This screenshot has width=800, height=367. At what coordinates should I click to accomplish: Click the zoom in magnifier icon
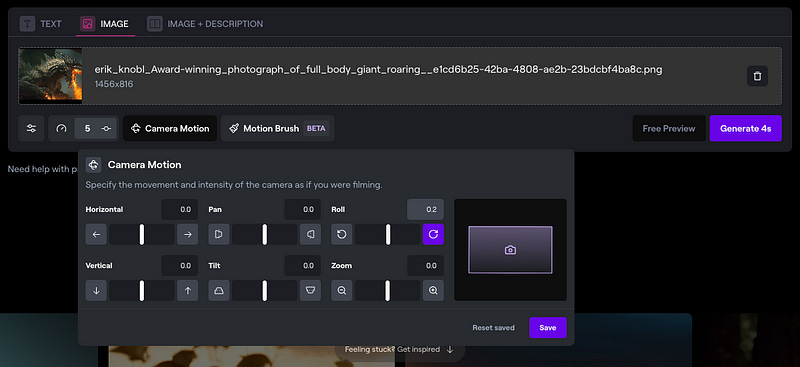pos(433,290)
